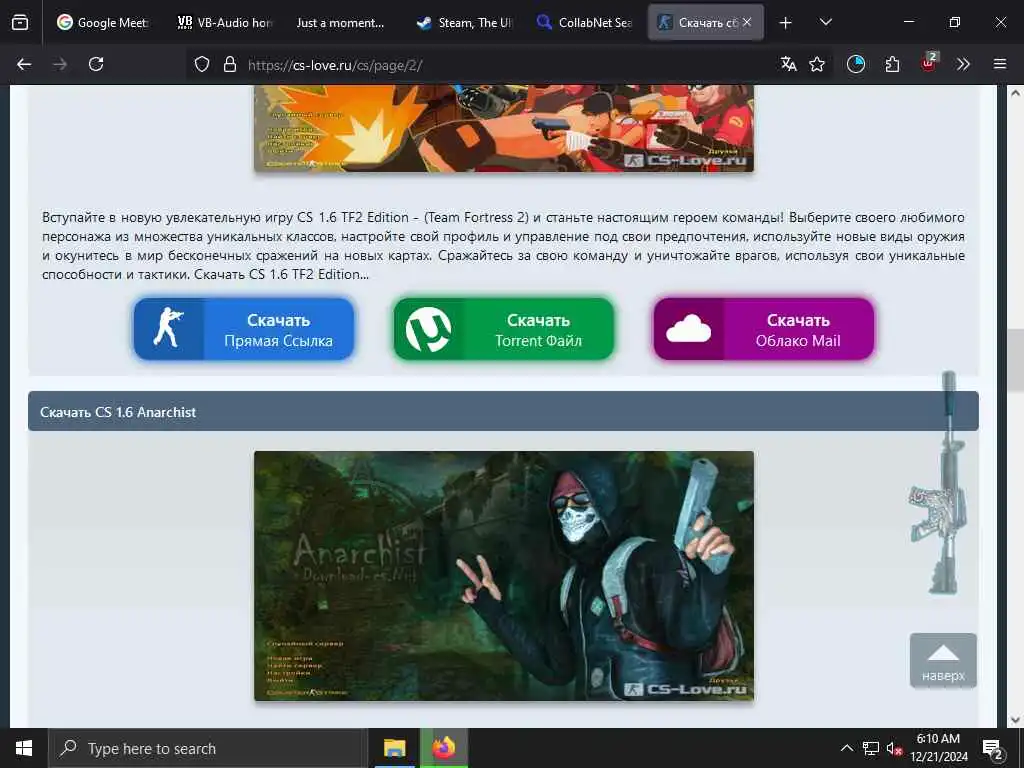Show hidden system tray icons
Screen dimensions: 1024x768
tap(846, 748)
